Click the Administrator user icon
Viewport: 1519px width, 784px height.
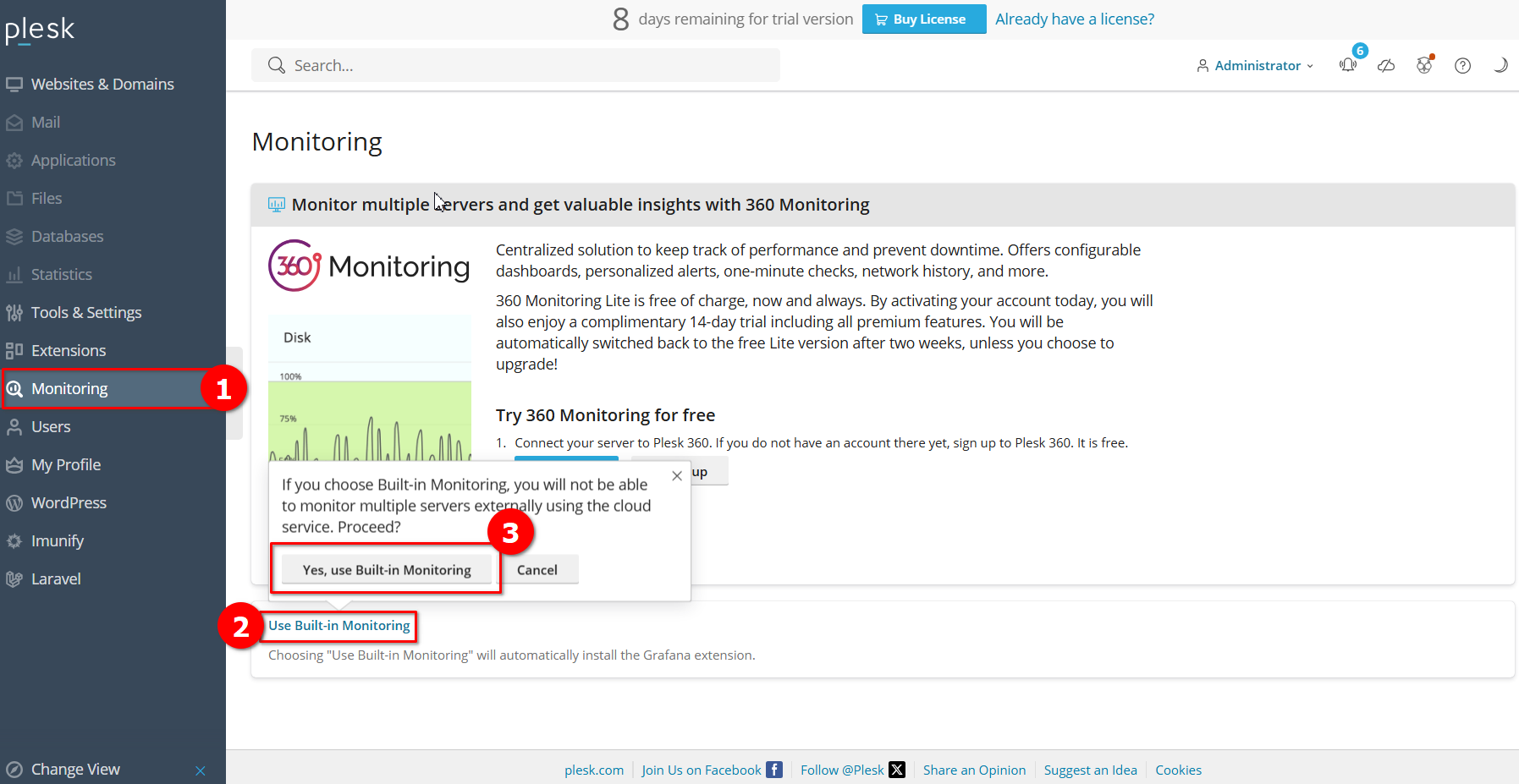[x=1203, y=65]
